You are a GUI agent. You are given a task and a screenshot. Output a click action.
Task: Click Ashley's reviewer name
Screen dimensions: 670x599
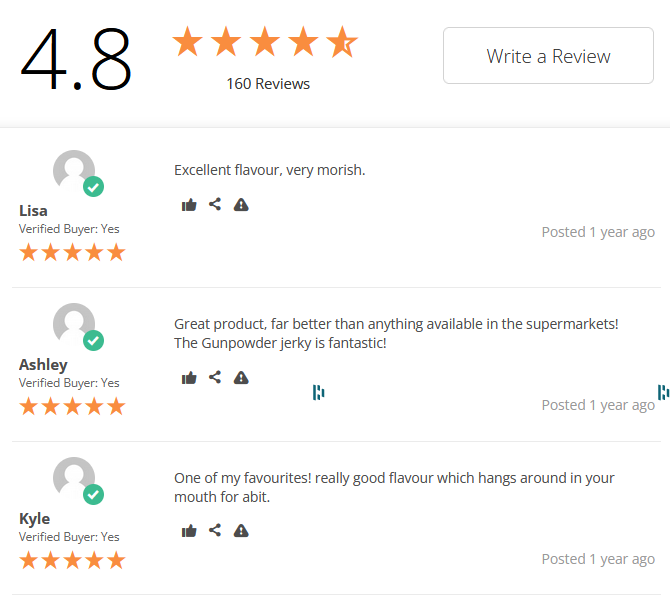[x=43, y=365]
